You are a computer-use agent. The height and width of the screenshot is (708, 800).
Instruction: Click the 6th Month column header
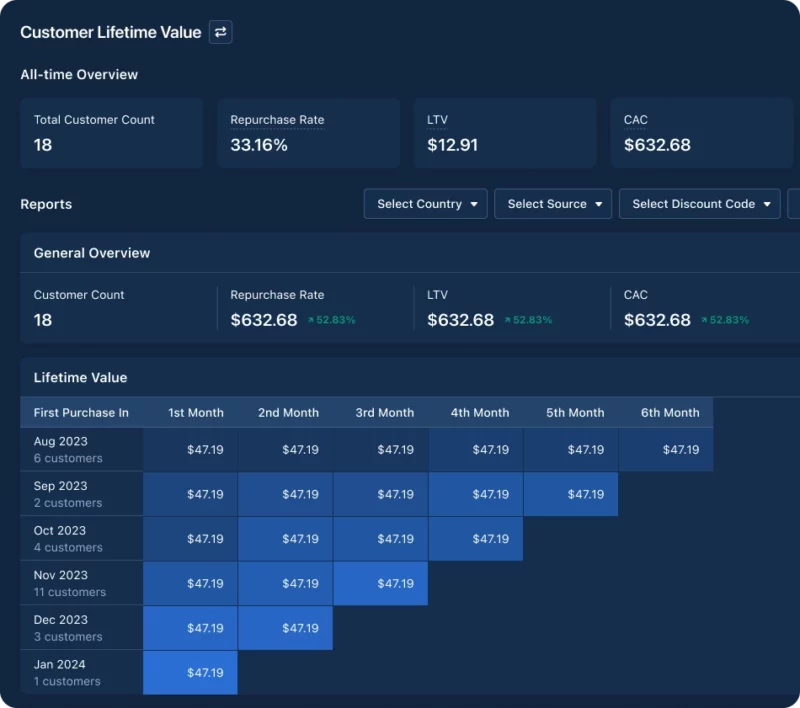(x=669, y=412)
